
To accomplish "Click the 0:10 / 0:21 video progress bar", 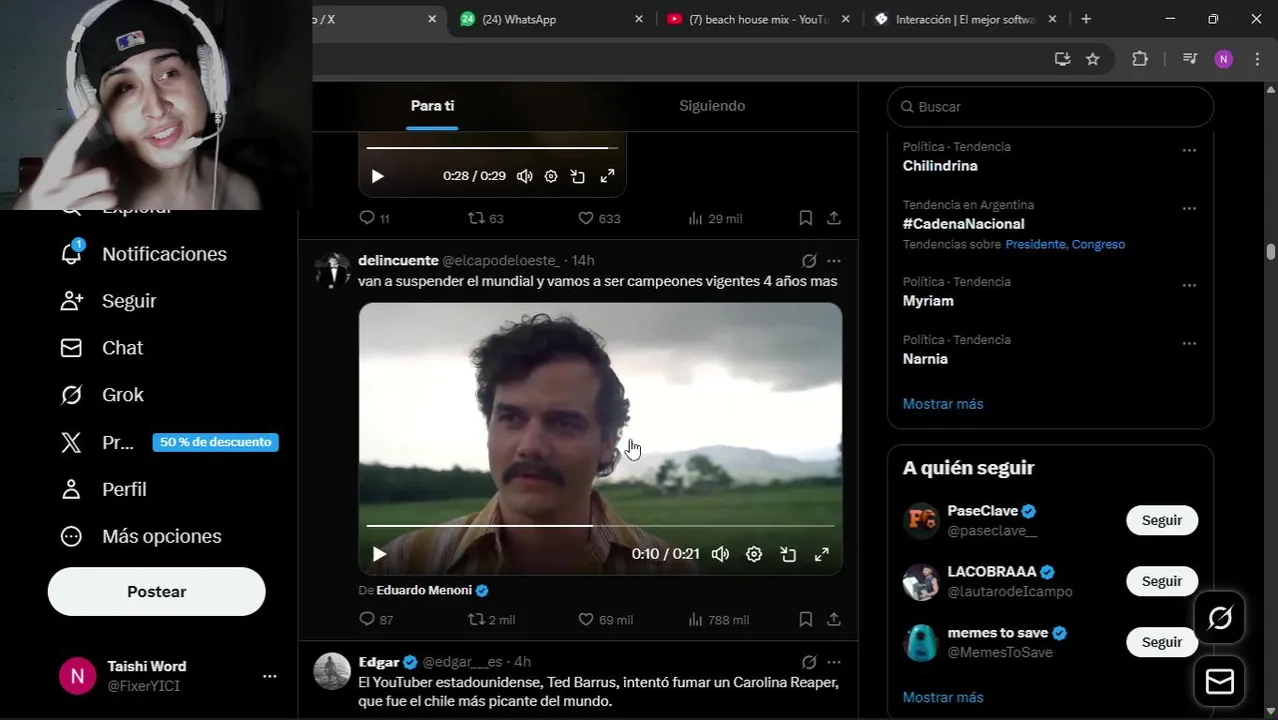I will point(600,525).
